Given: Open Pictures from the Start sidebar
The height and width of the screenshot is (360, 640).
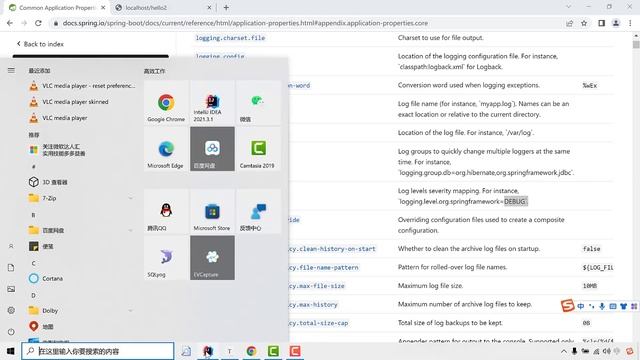Looking at the screenshot, I should (11, 289).
